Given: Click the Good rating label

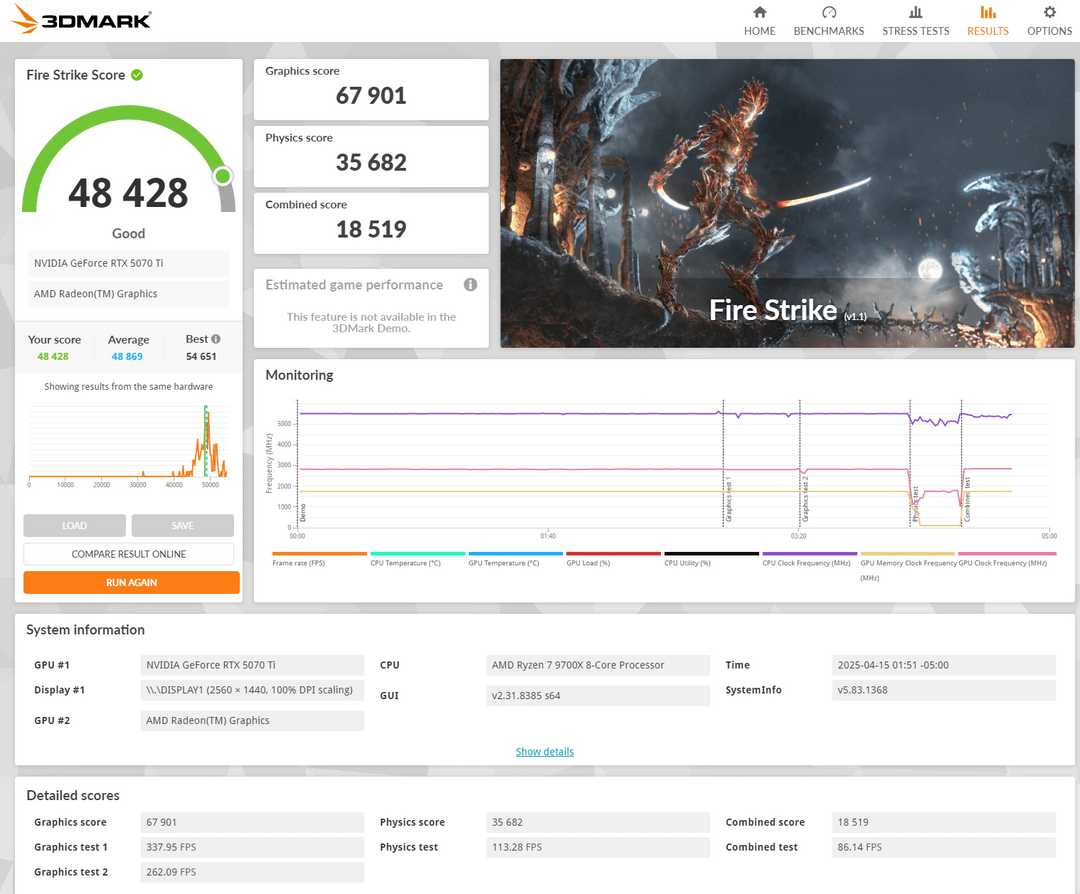Looking at the screenshot, I should tap(129, 233).
